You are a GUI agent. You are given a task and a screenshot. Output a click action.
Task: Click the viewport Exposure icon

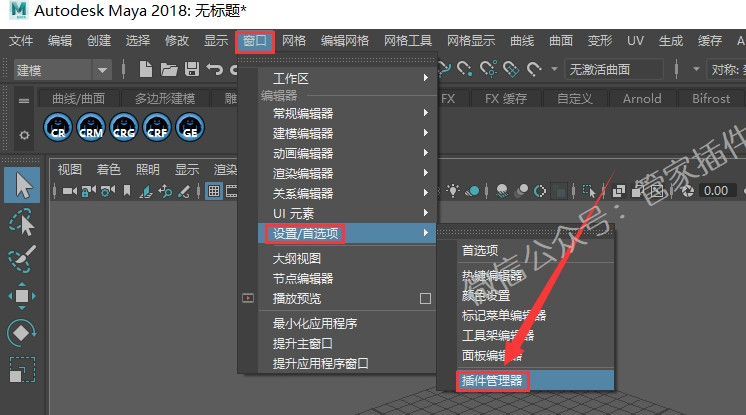click(687, 191)
